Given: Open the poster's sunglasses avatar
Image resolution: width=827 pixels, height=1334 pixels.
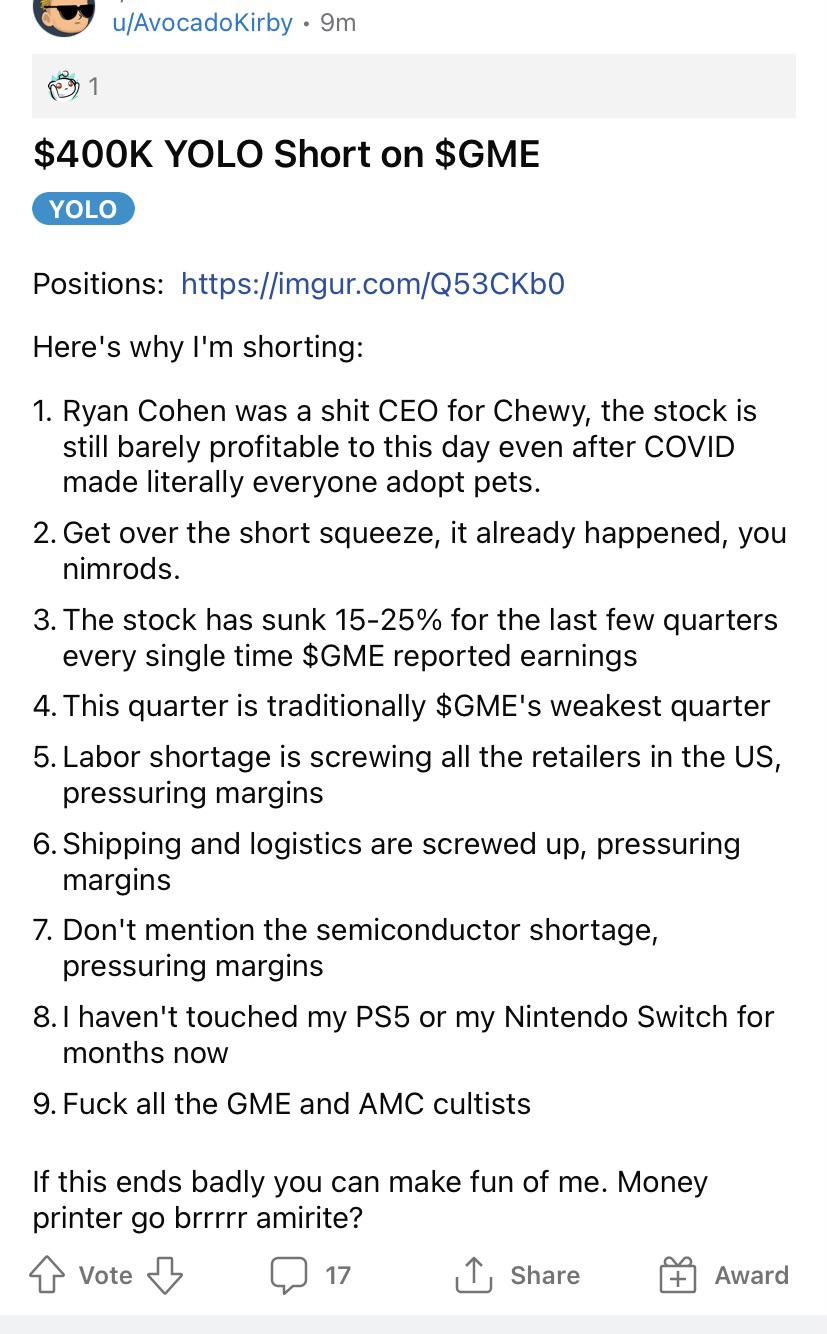Looking at the screenshot, I should (x=64, y=14).
